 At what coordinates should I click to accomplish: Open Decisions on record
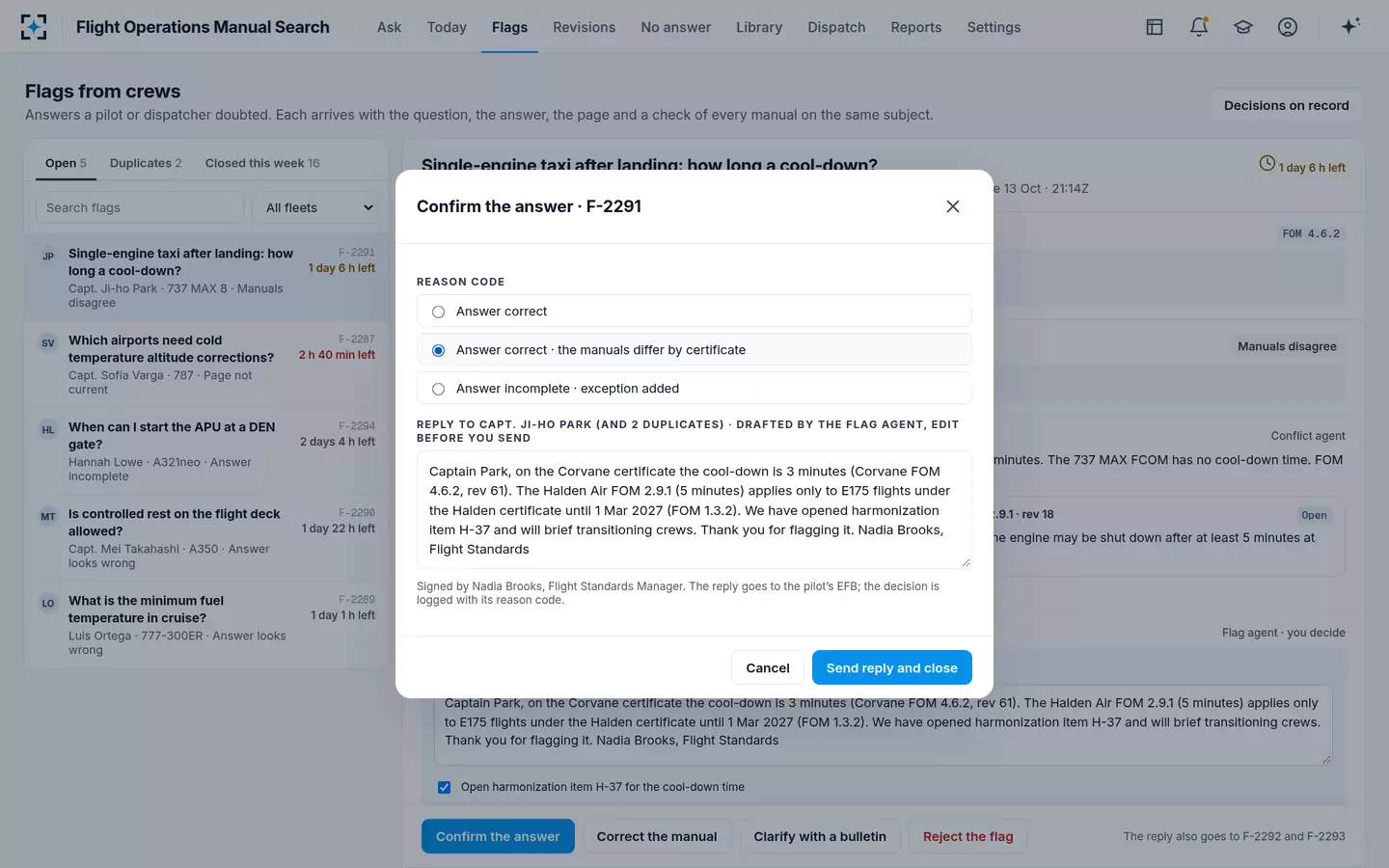(x=1286, y=105)
